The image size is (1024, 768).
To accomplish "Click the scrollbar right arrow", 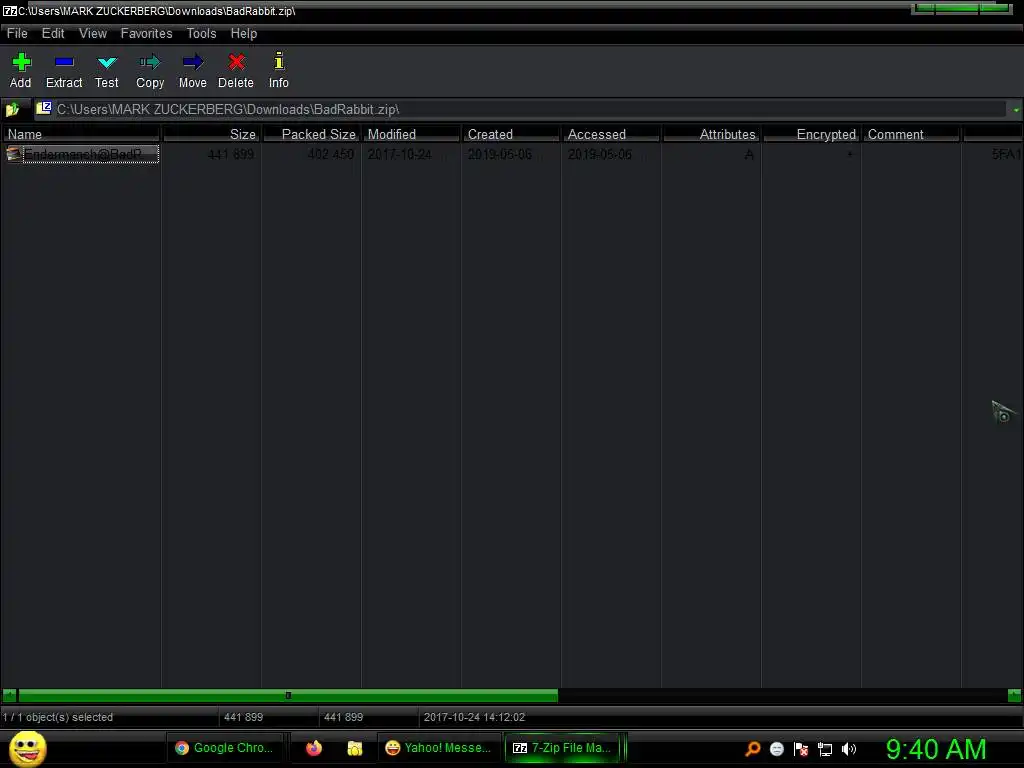I will [1014, 696].
